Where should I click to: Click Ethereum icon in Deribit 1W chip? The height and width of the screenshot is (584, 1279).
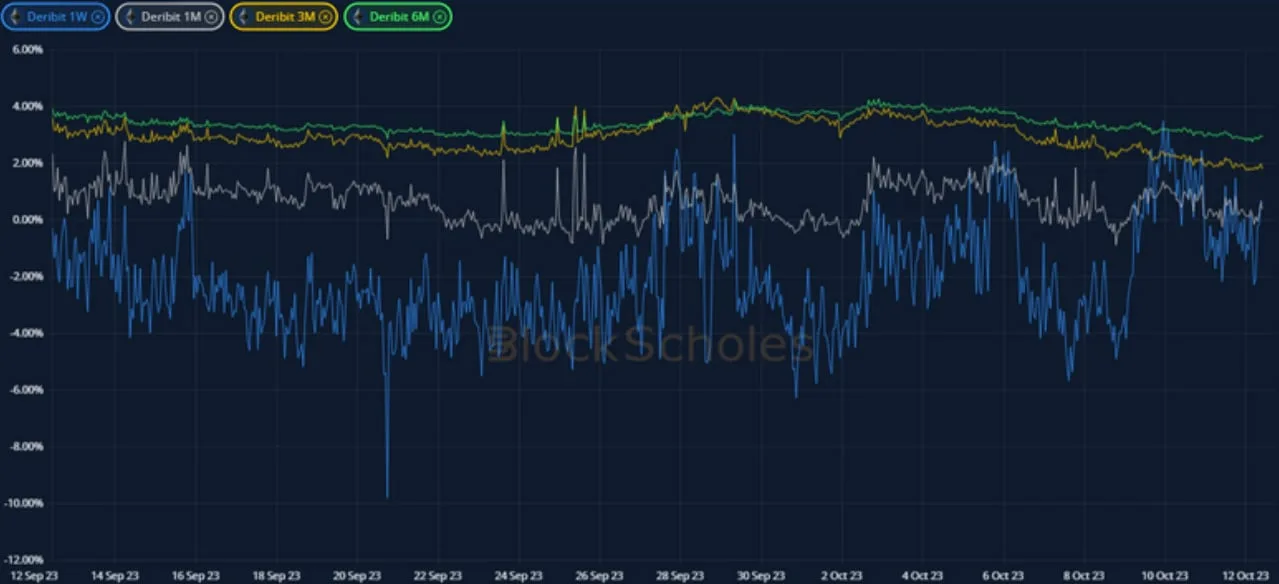(x=15, y=17)
